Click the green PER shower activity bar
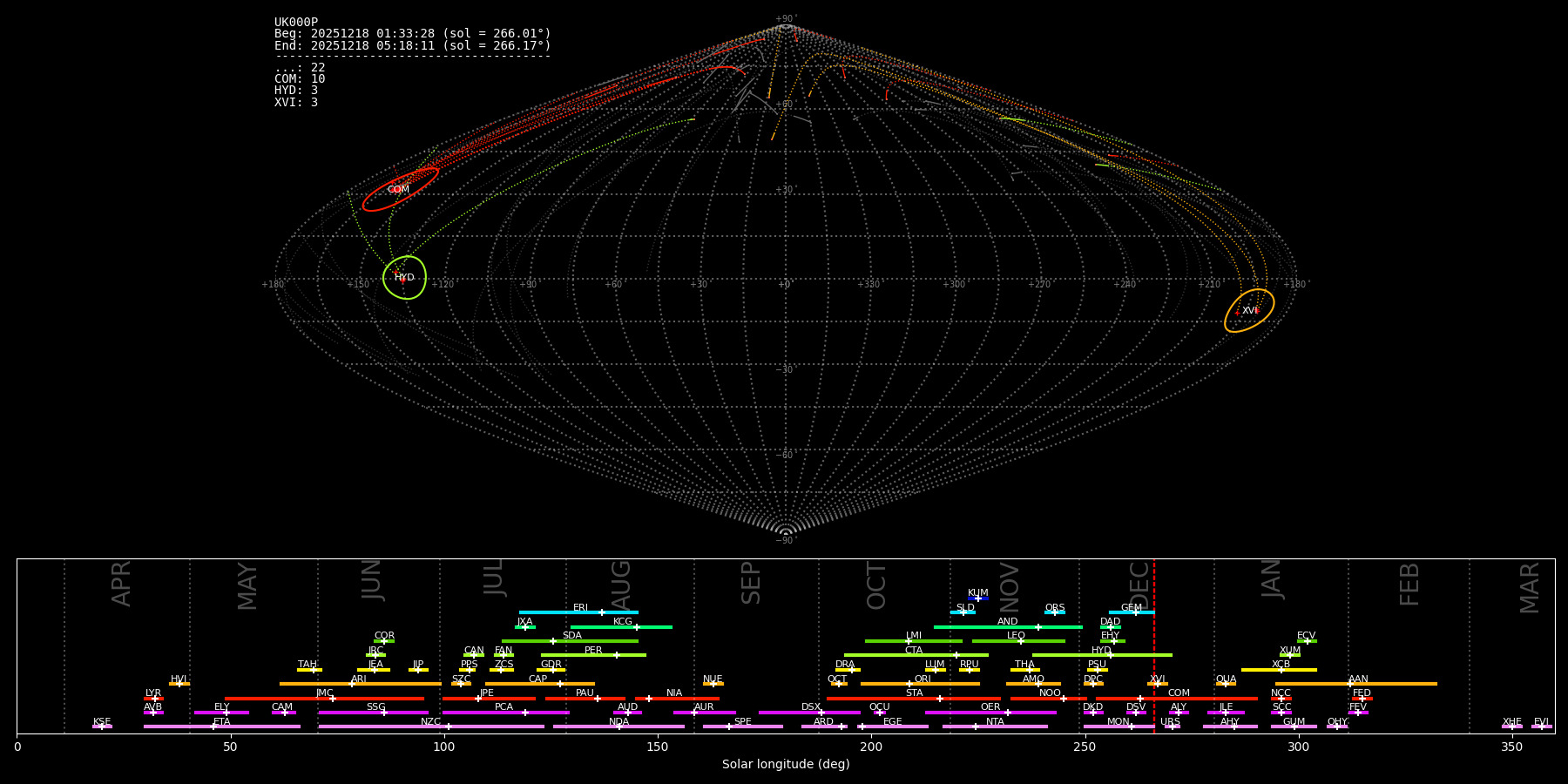1568x784 pixels. [593, 655]
